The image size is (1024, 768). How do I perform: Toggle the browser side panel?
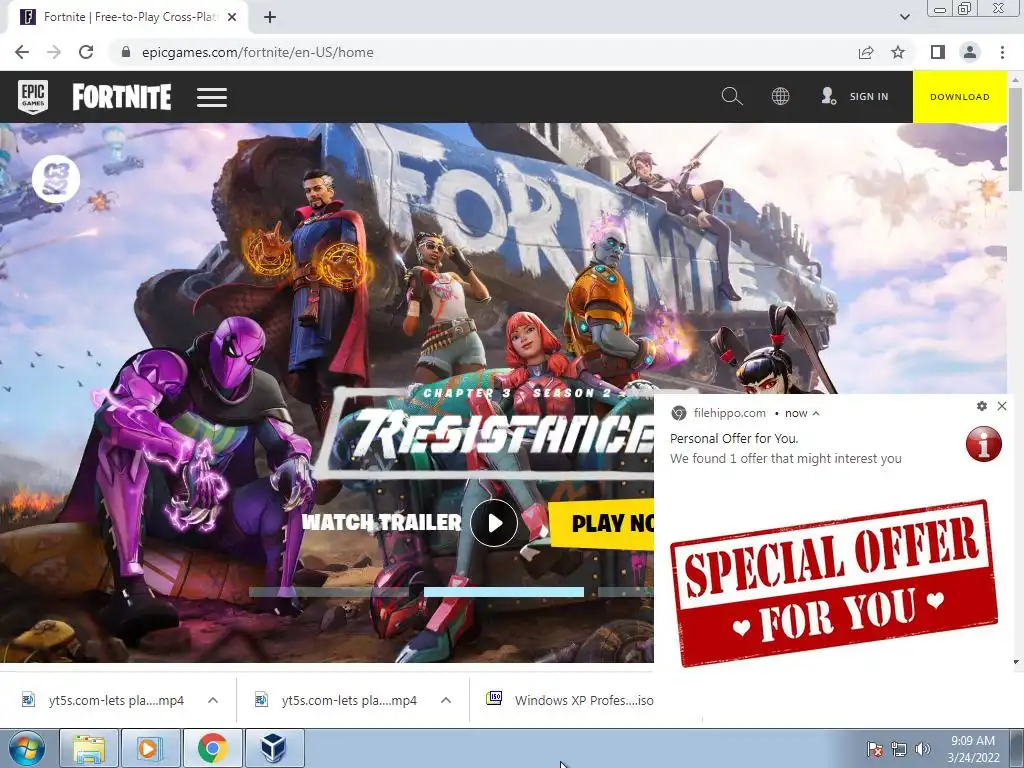pyautogui.click(x=938, y=52)
